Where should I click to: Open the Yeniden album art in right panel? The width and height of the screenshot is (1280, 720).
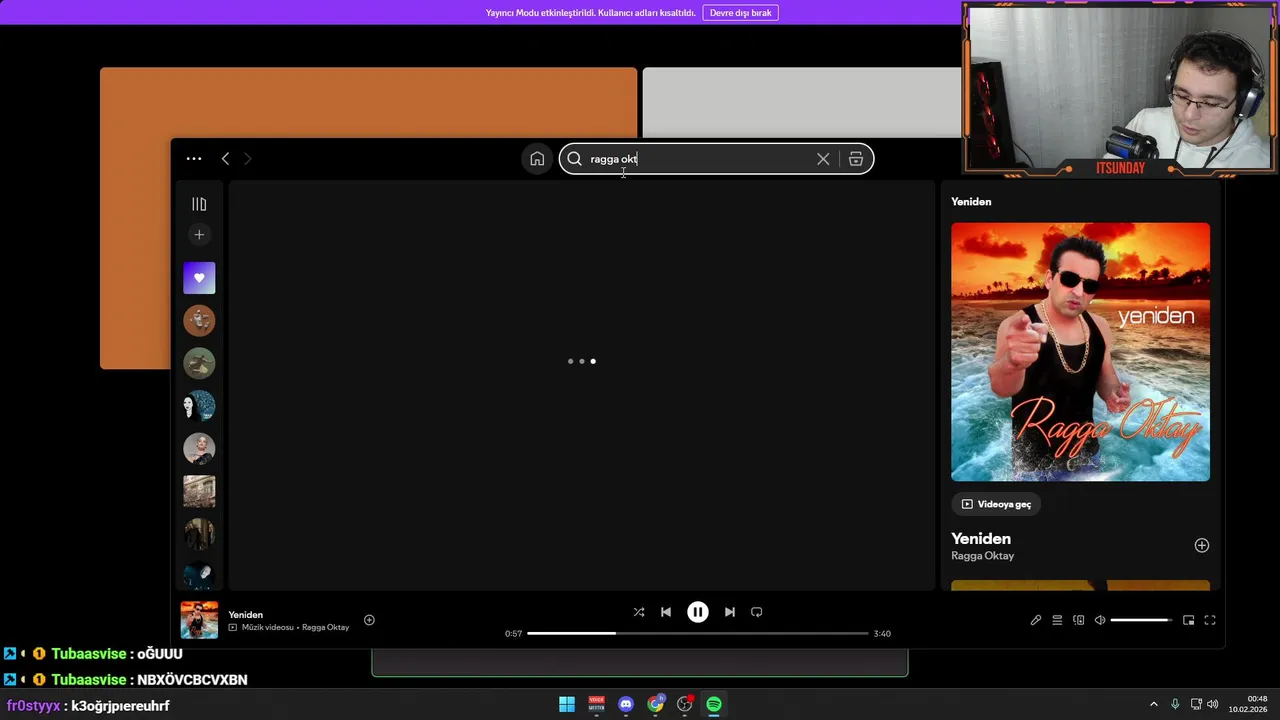click(1080, 352)
